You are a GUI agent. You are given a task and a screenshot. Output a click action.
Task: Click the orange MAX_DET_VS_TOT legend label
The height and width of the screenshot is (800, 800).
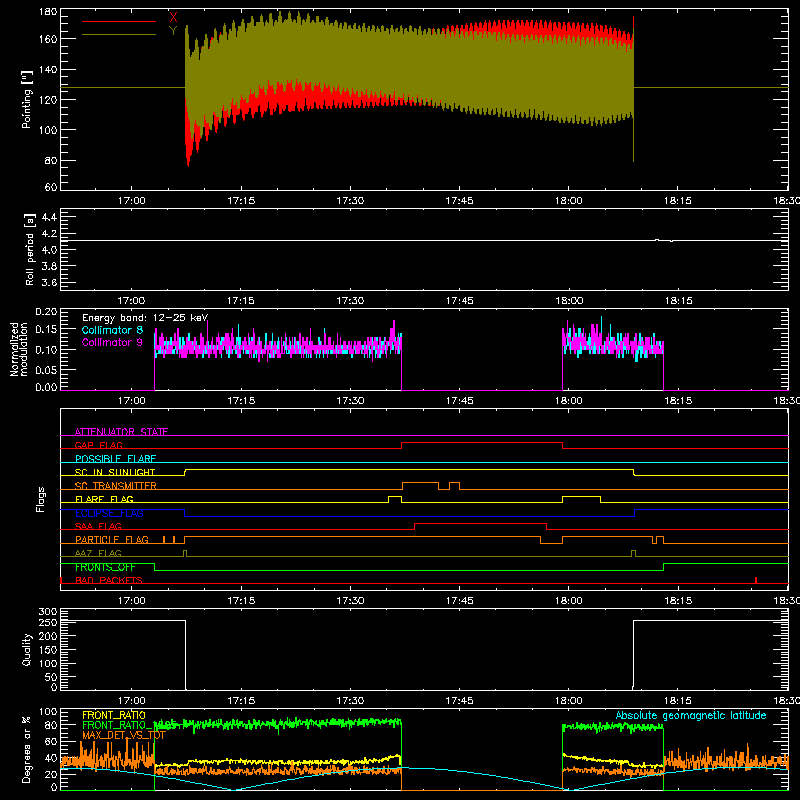[124, 736]
